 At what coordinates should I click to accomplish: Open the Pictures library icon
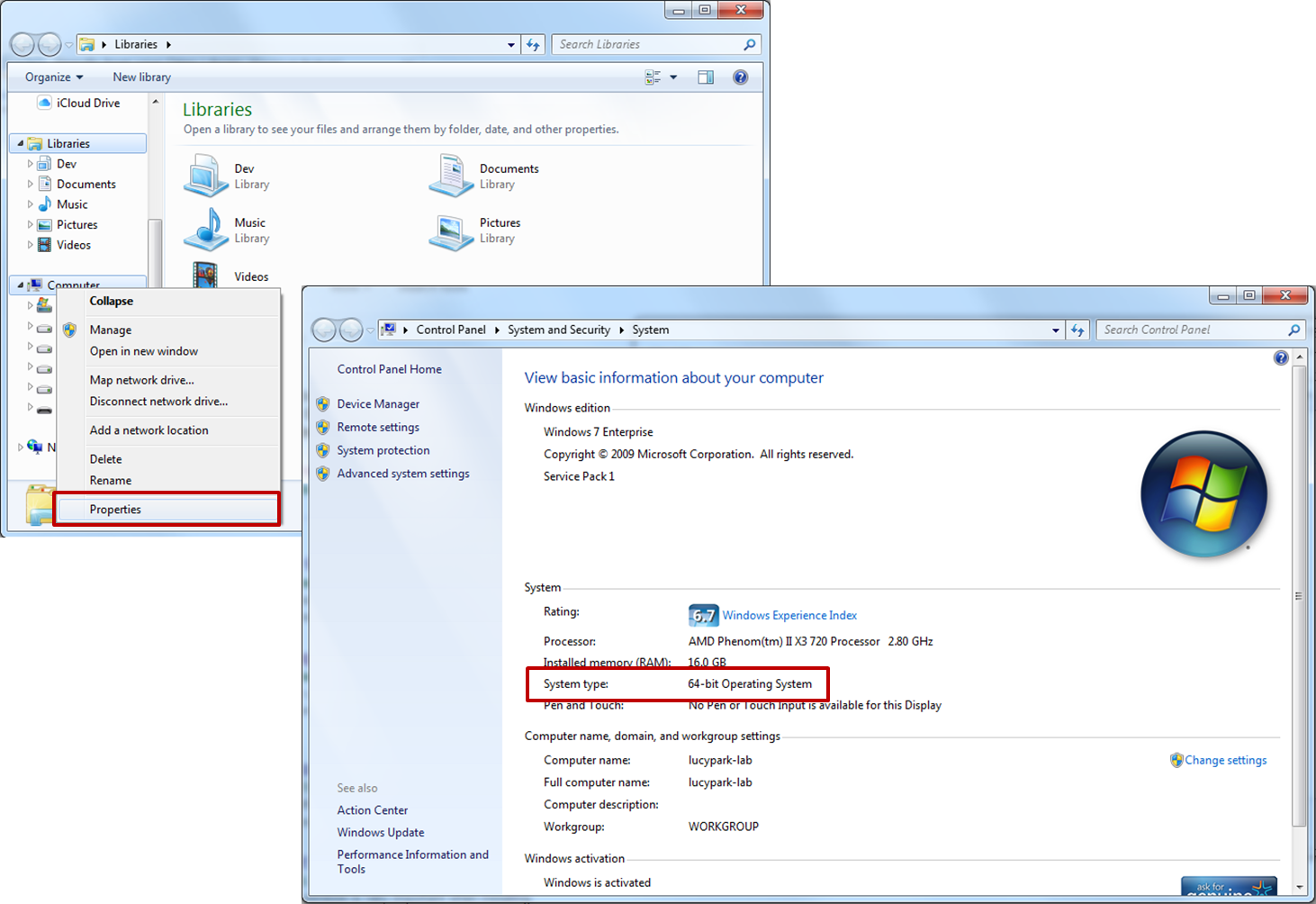coord(451,231)
